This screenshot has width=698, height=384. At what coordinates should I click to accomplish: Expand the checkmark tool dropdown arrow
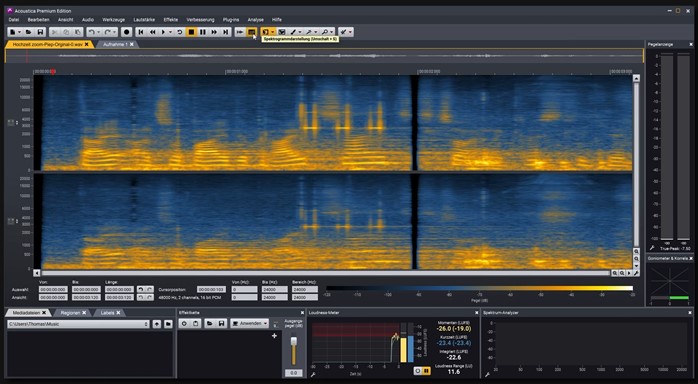(350, 32)
